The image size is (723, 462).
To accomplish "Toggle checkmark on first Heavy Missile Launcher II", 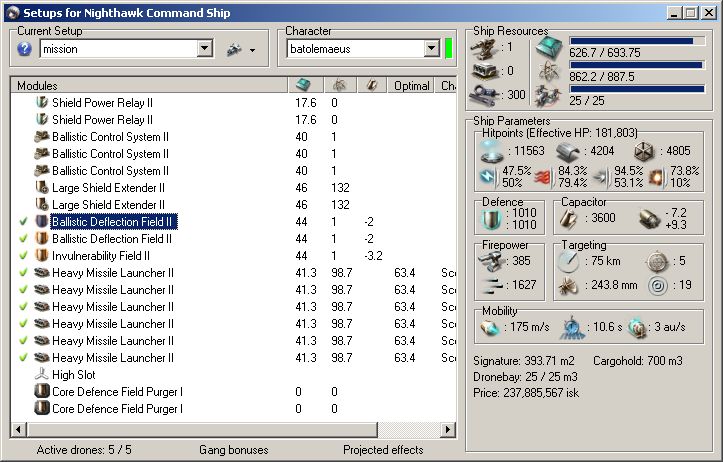I will 24,273.
